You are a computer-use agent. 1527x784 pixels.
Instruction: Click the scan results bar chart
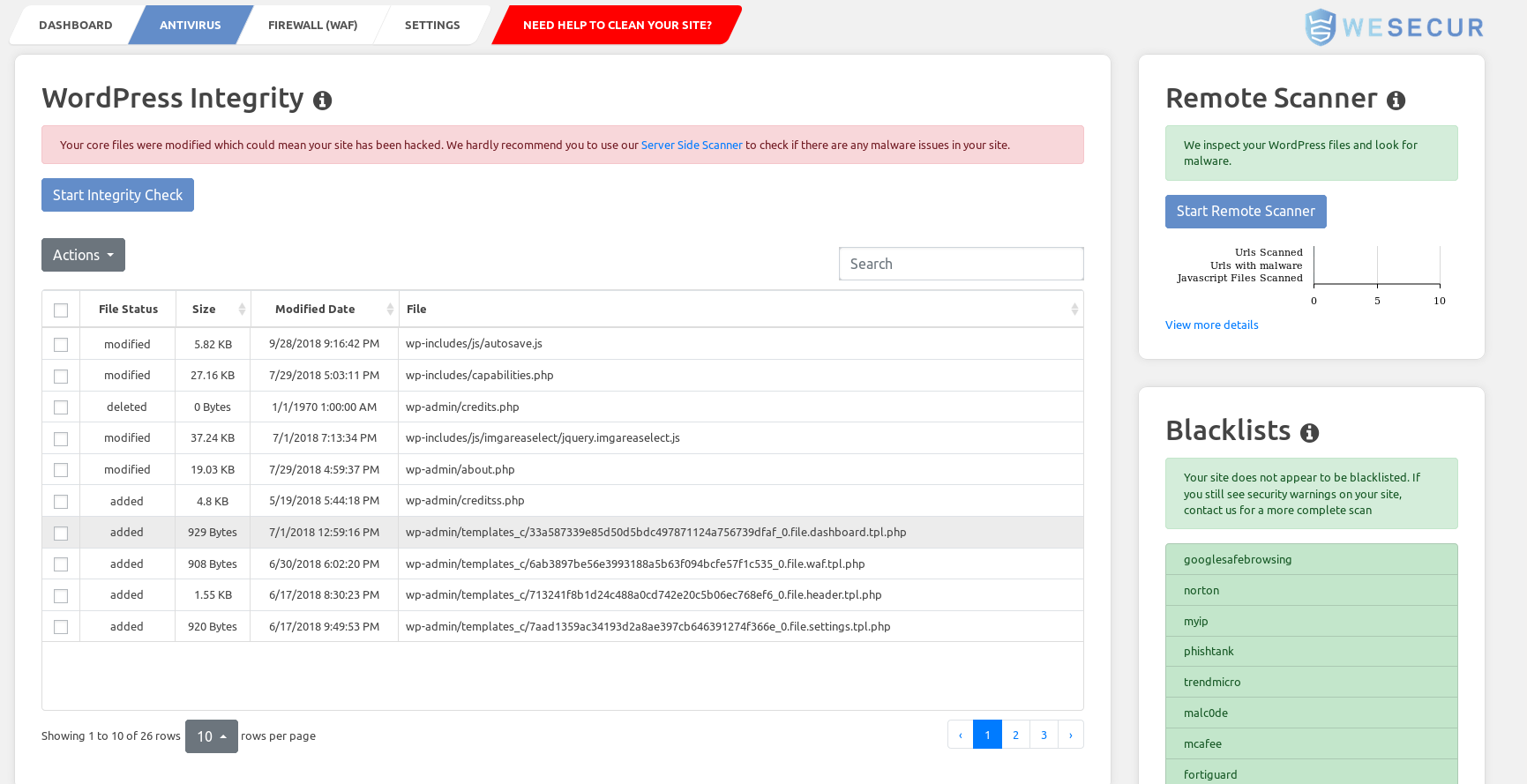click(1311, 276)
